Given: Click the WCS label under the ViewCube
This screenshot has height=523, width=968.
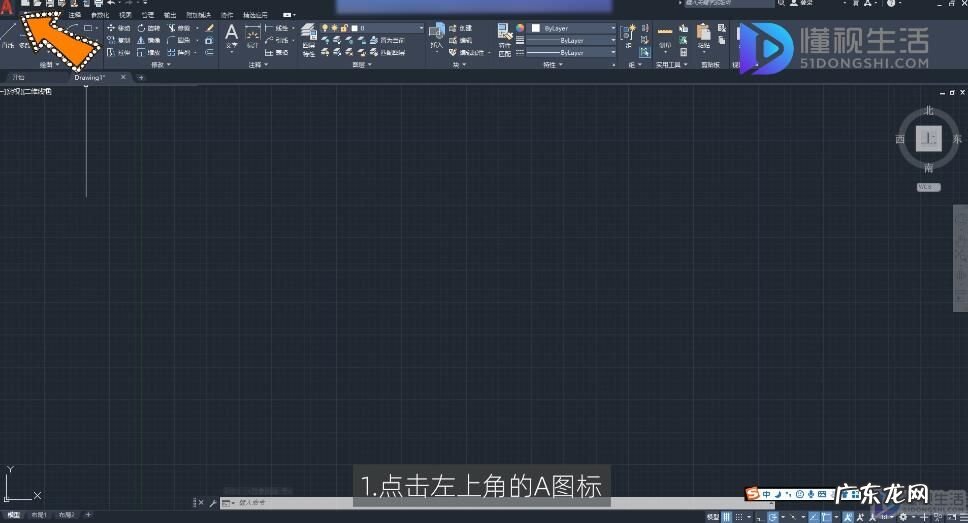Looking at the screenshot, I should point(928,187).
